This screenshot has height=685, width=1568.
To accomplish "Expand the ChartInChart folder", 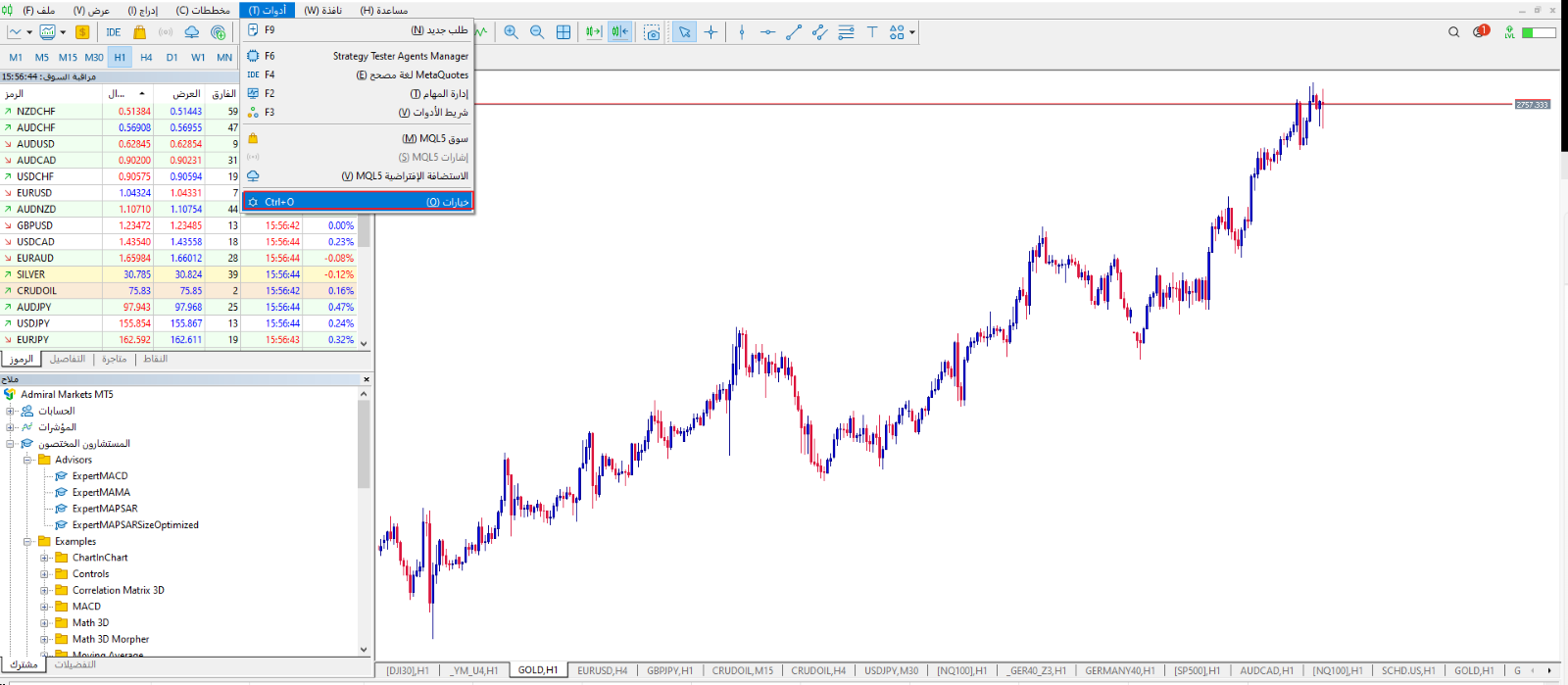I will click(44, 558).
